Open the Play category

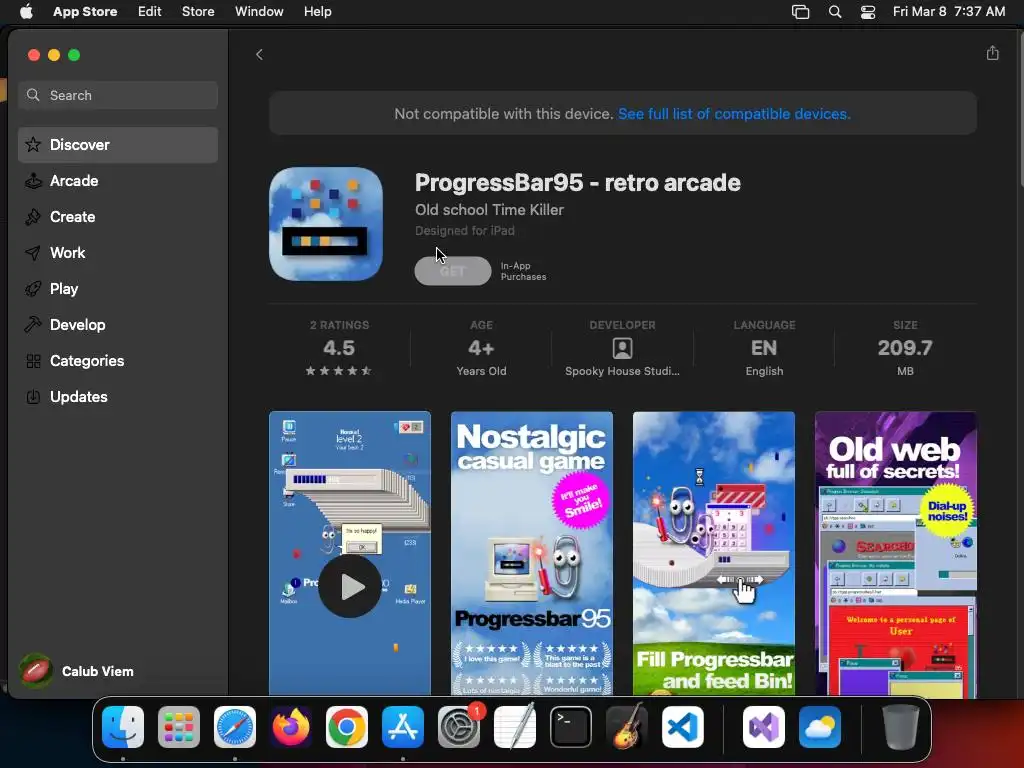pyautogui.click(x=118, y=289)
